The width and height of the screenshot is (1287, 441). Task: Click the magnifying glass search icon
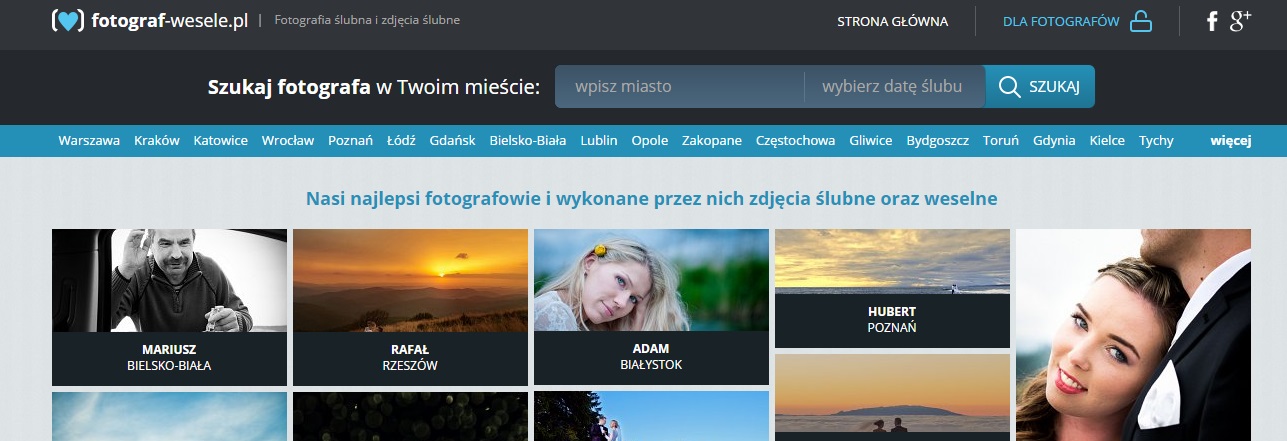[x=1009, y=87]
